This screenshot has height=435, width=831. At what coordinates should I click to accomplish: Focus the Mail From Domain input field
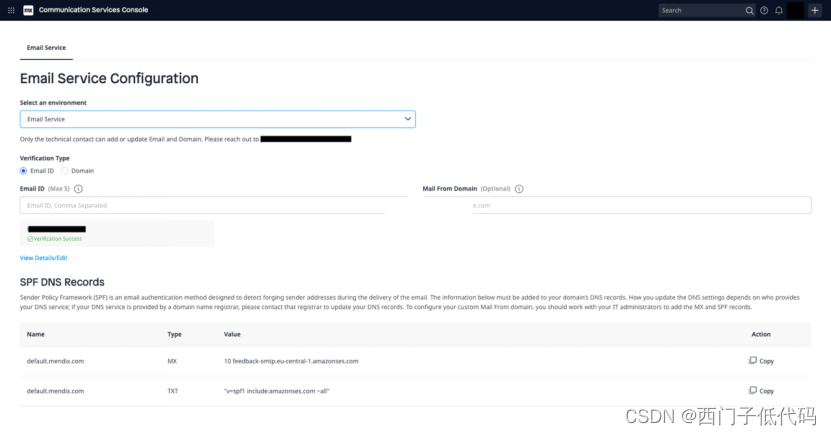coord(617,206)
